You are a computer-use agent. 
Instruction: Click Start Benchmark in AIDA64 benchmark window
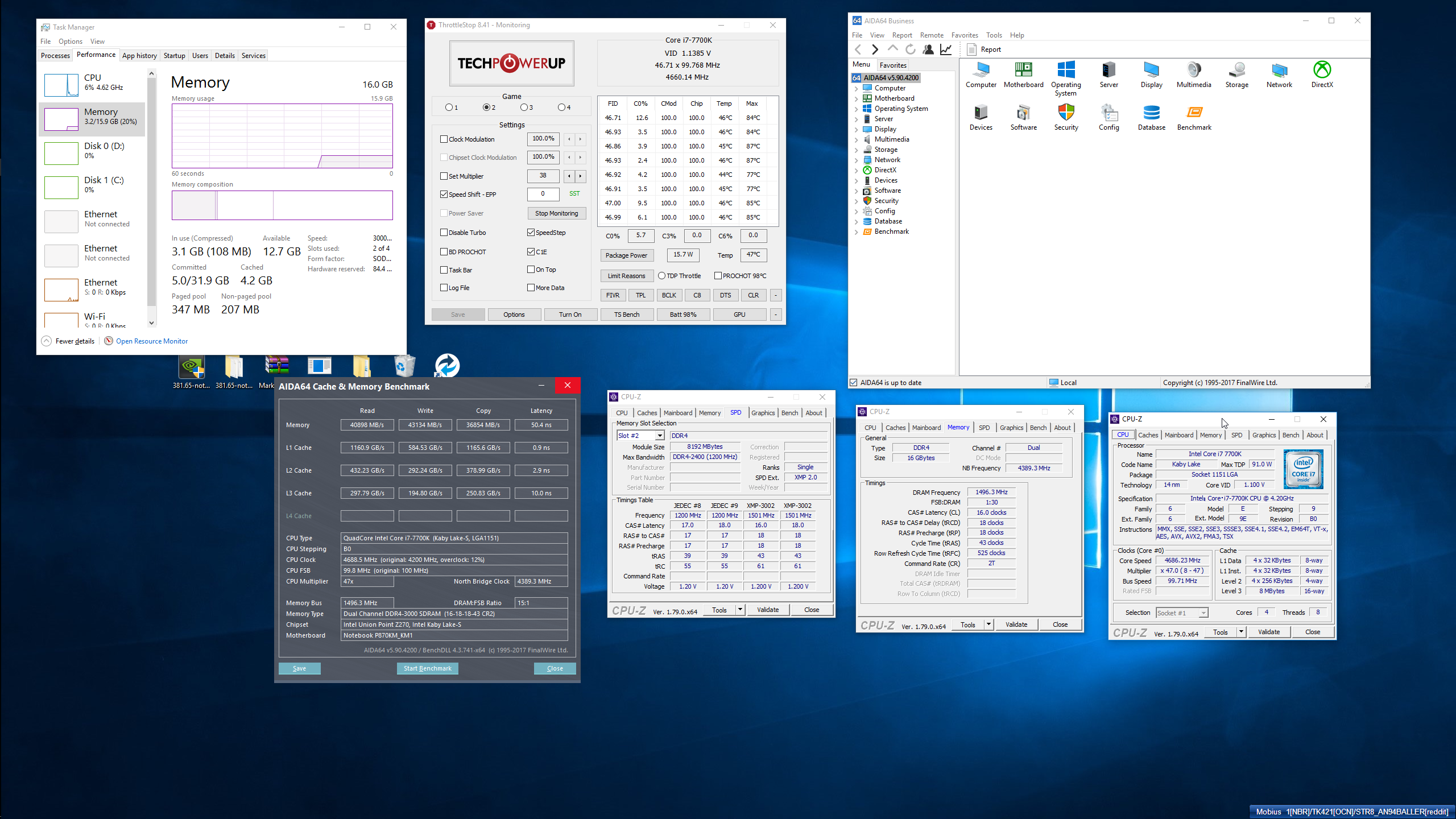[x=427, y=668]
